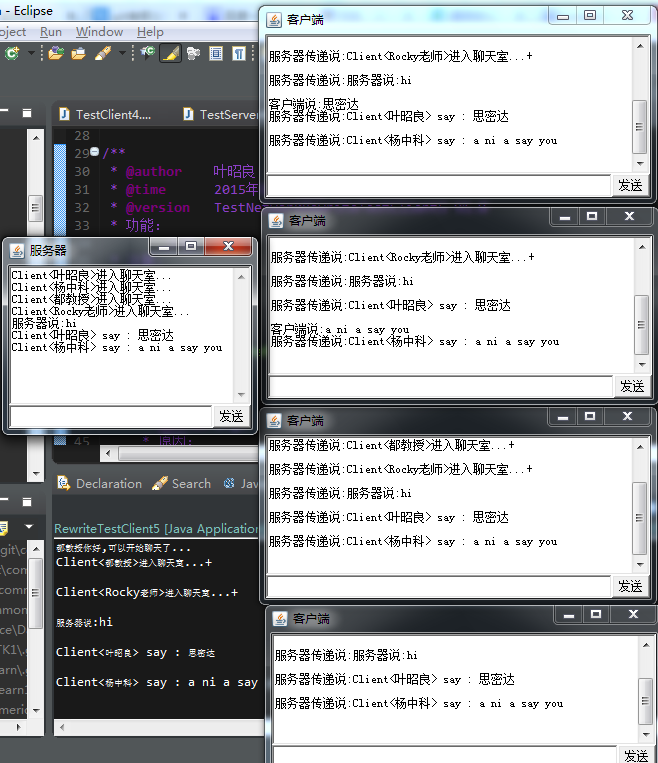Click 发送 button in the 服务器 window

pos(231,416)
